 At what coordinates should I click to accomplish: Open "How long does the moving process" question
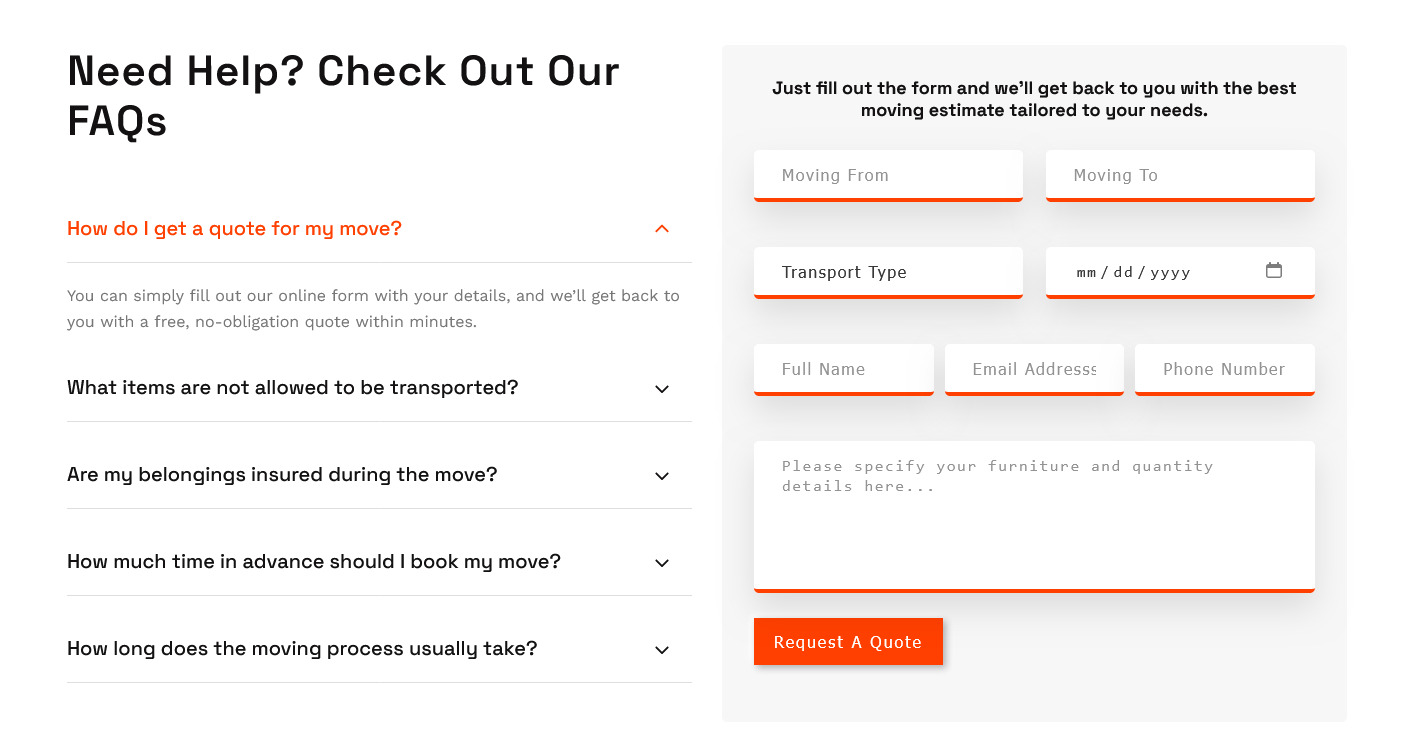coord(302,649)
